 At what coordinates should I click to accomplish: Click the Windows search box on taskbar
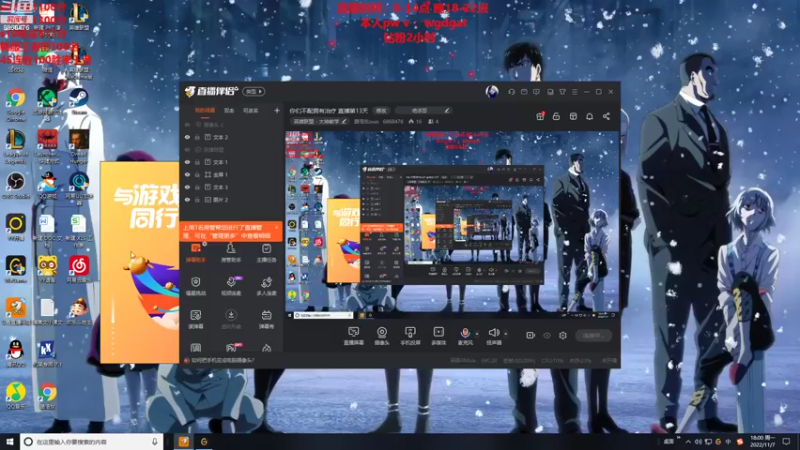click(92, 441)
